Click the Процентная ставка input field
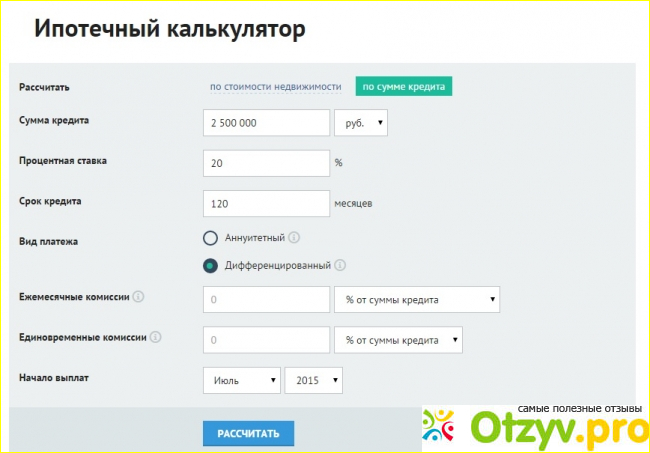 (265, 163)
